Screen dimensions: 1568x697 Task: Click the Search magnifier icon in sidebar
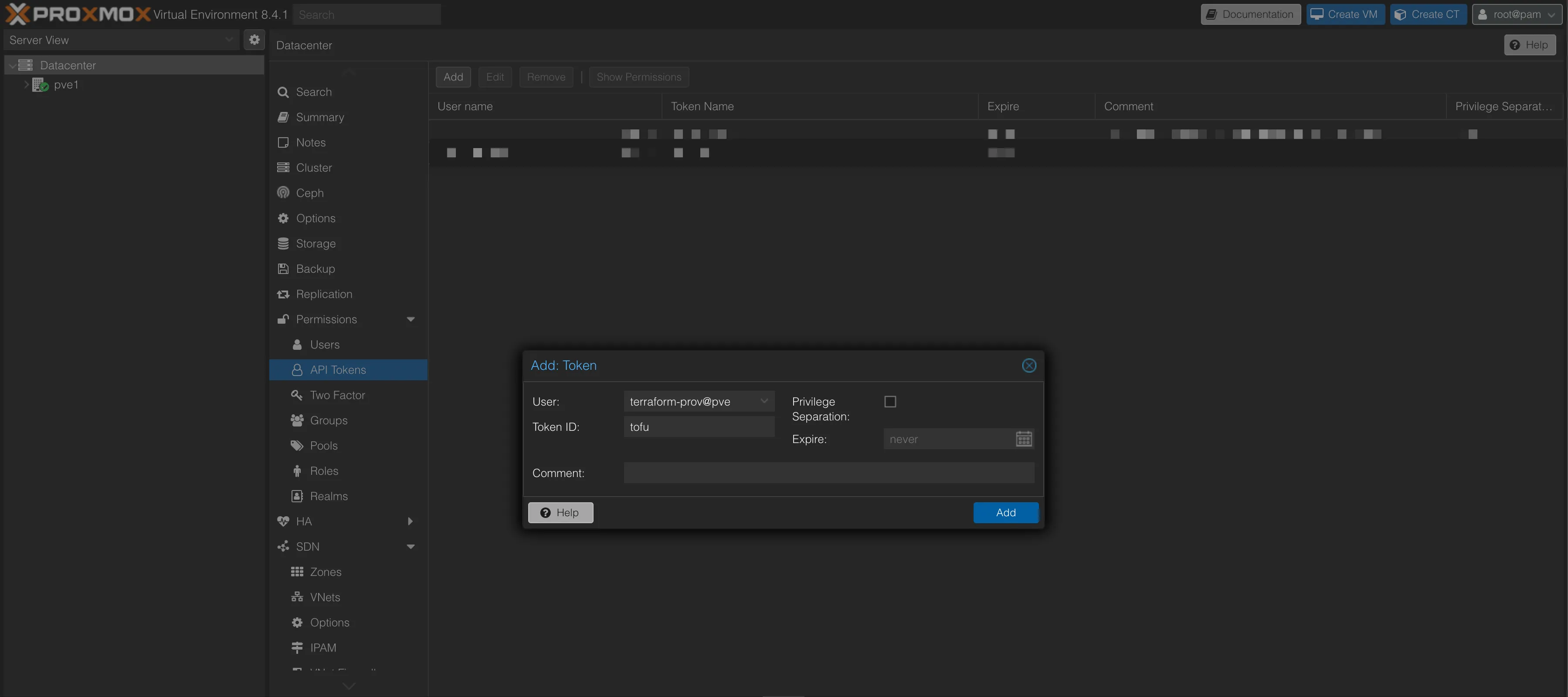tap(283, 92)
